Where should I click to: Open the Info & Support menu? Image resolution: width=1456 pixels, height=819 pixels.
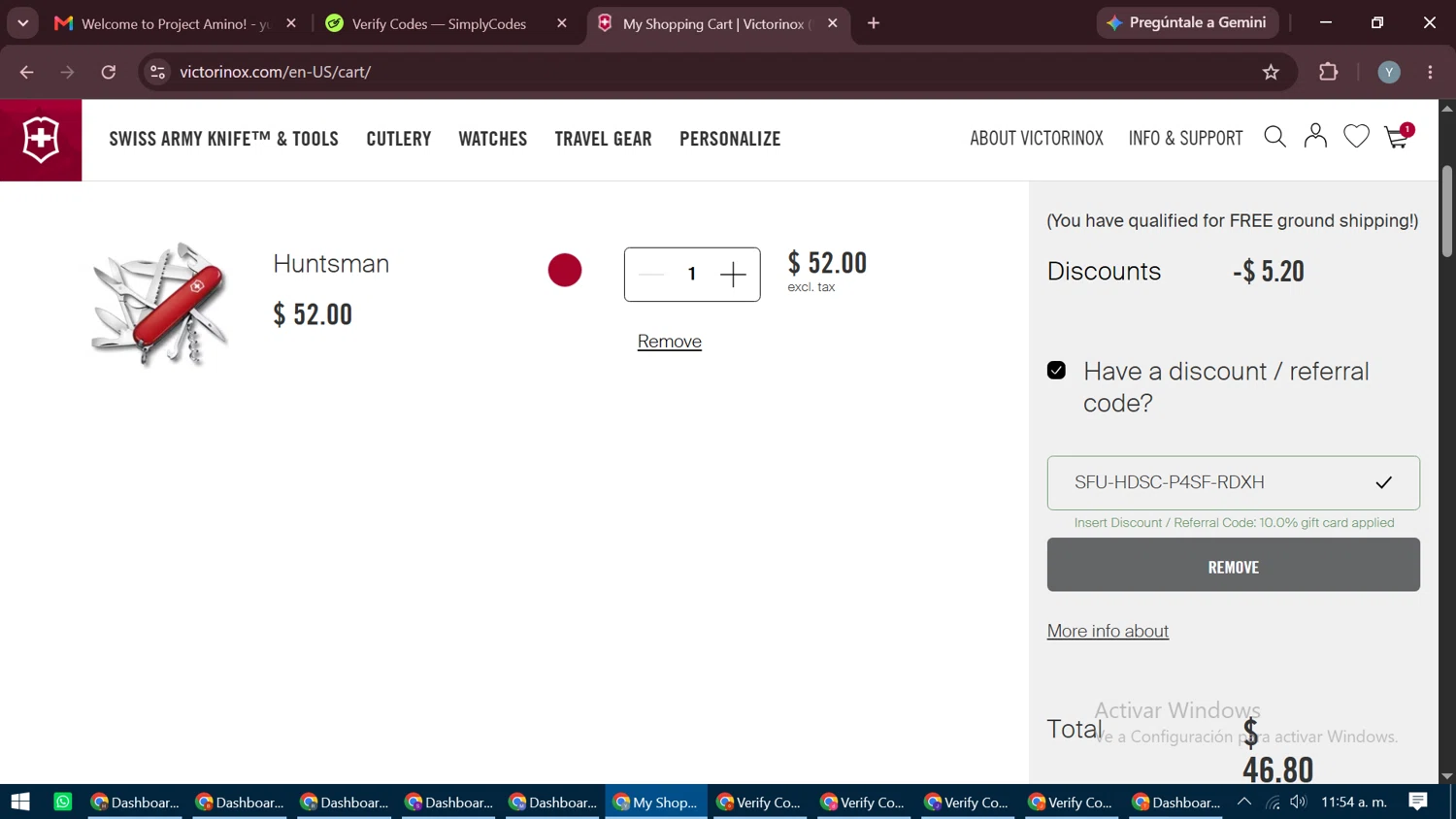pyautogui.click(x=1185, y=139)
